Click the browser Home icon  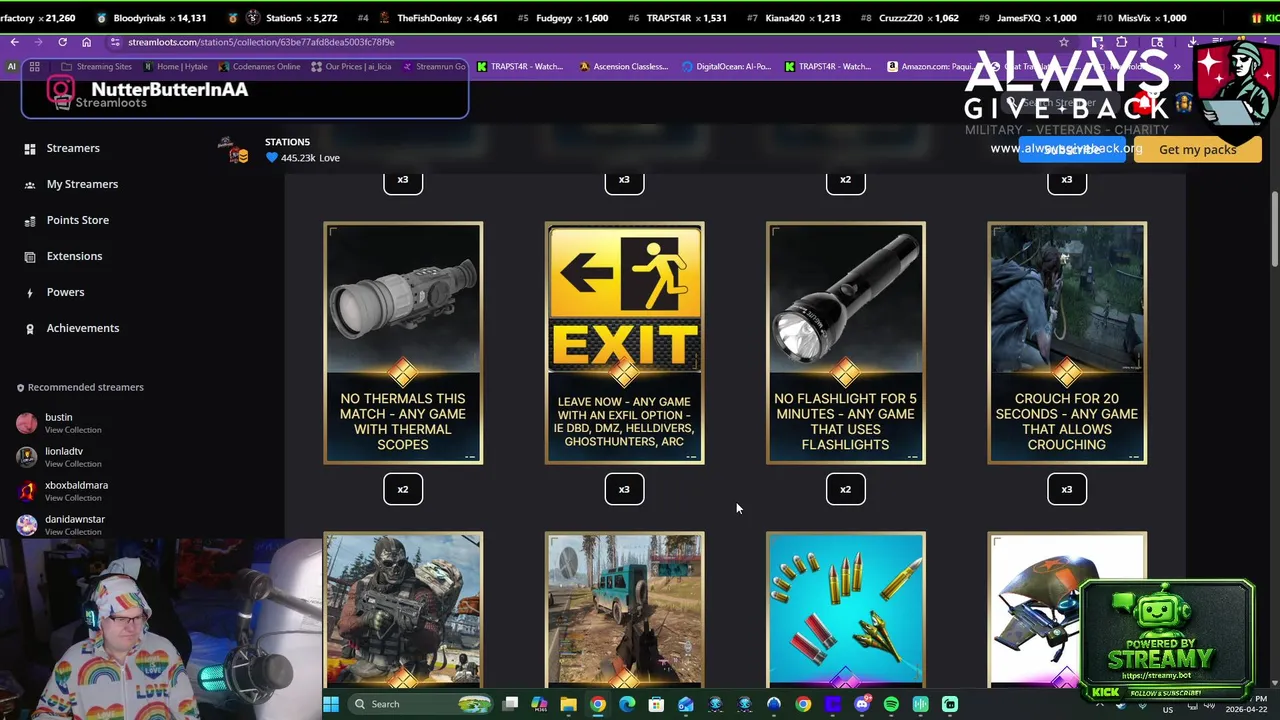86,42
